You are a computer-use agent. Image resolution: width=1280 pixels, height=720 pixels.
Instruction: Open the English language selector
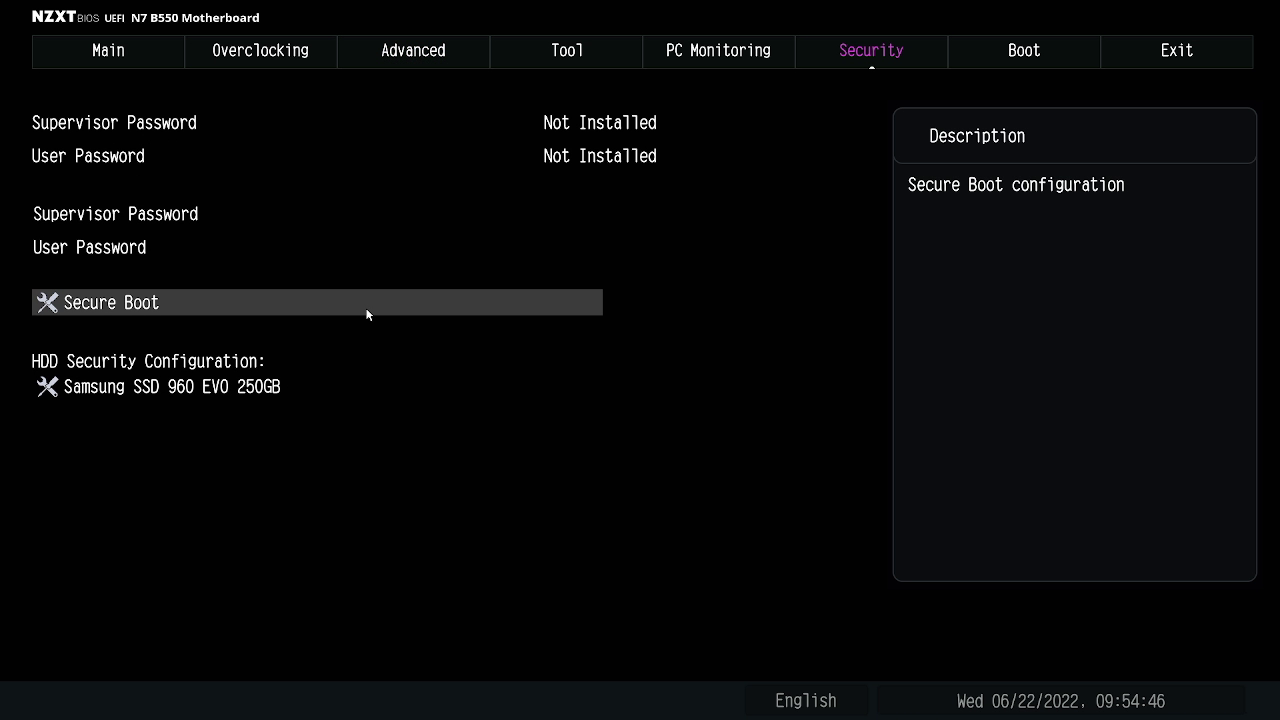(x=805, y=701)
